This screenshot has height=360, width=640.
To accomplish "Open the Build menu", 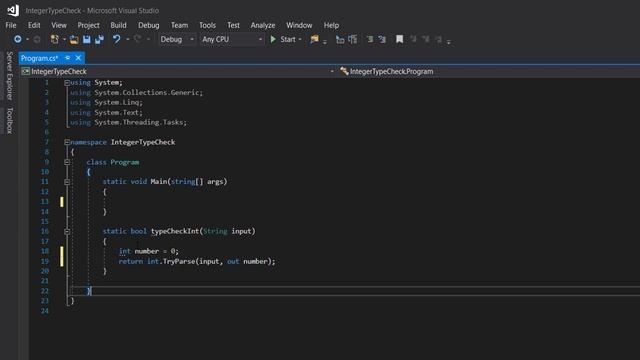I will pyautogui.click(x=118, y=25).
